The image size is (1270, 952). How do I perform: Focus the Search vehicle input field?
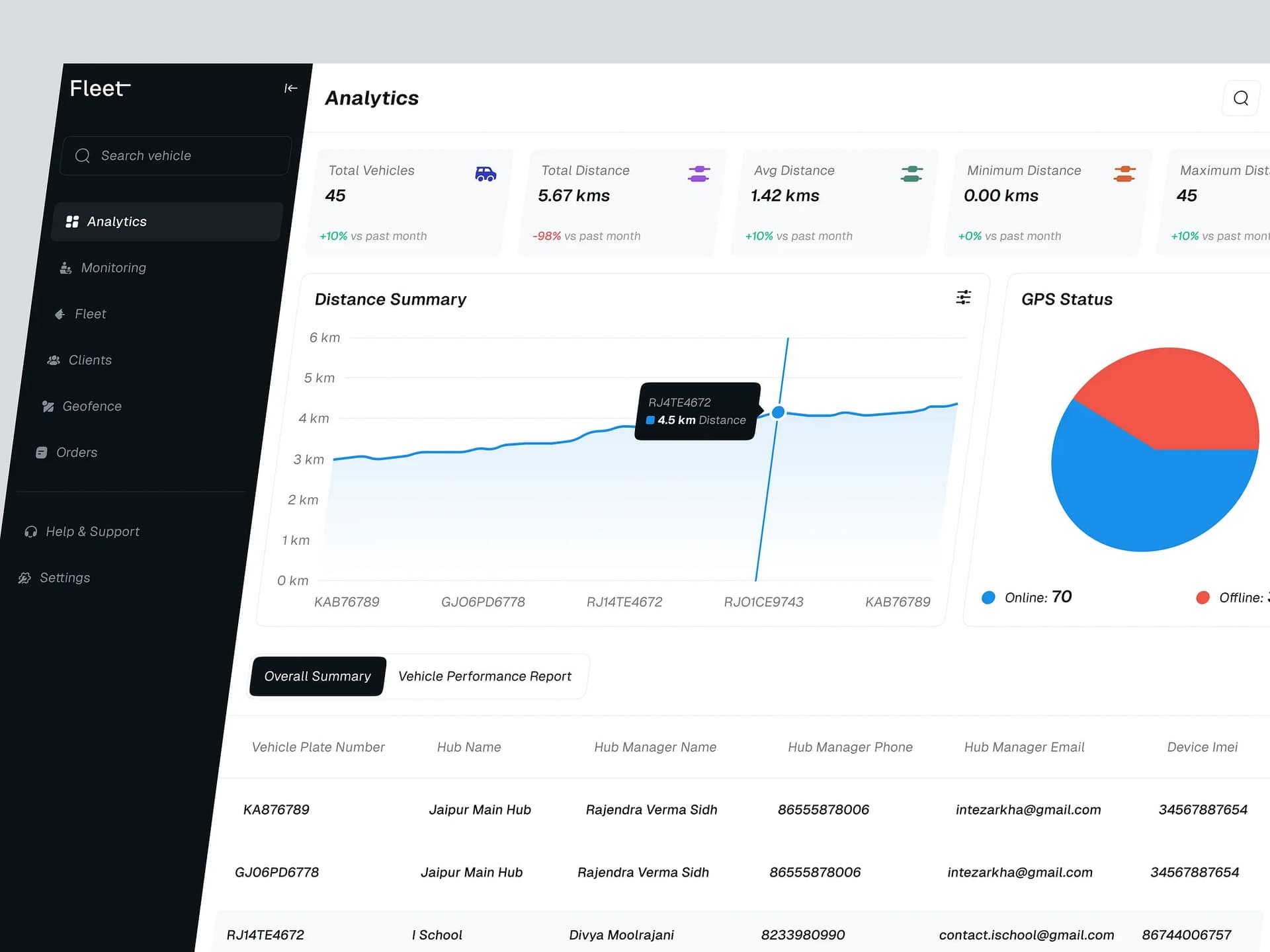(176, 155)
